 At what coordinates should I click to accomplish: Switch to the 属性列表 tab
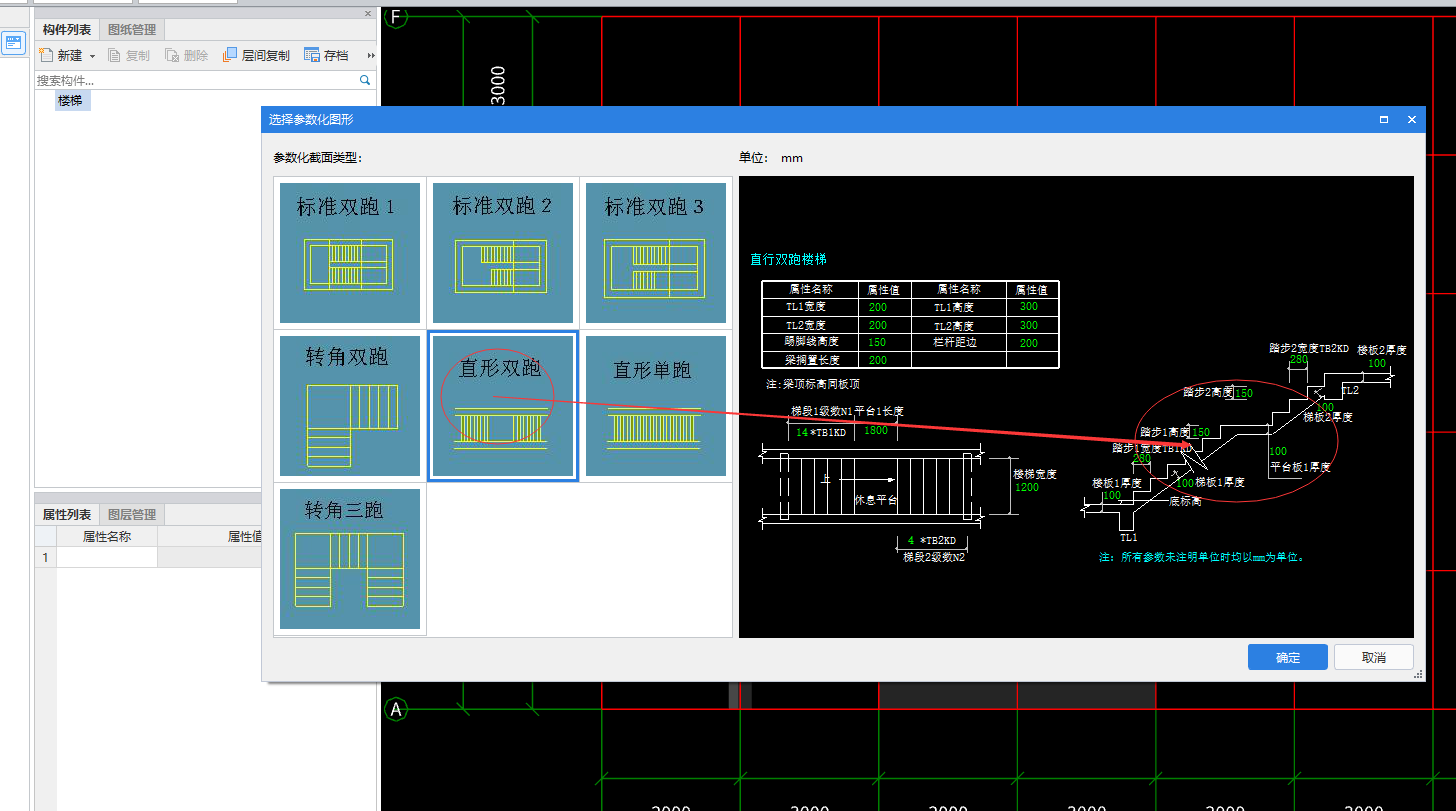pos(67,515)
